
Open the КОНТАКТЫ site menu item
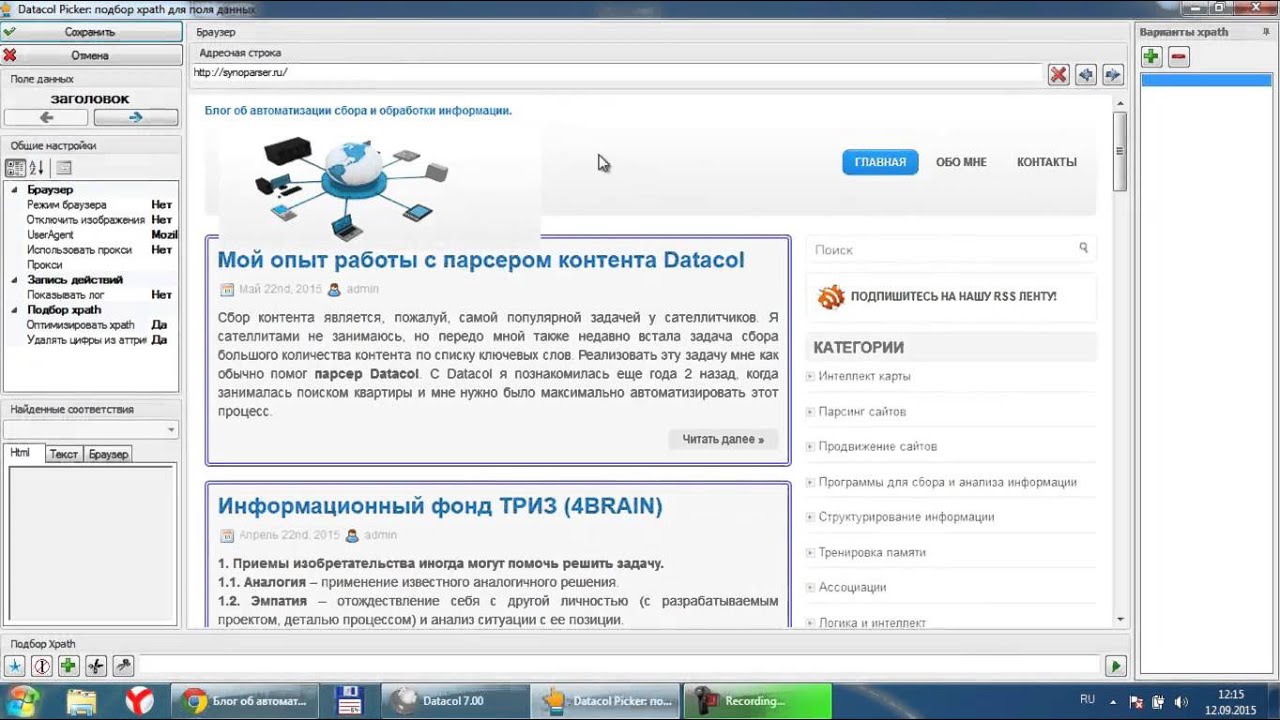1047,162
